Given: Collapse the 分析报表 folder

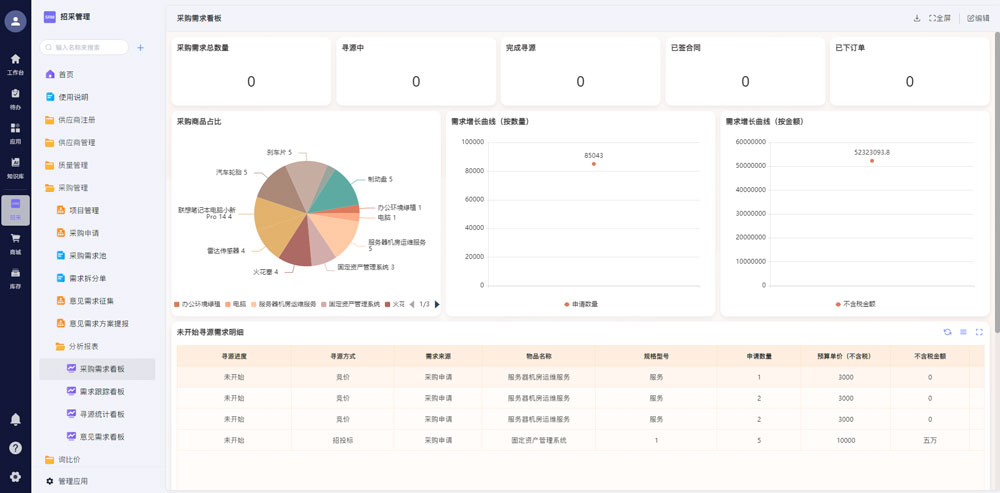Looking at the screenshot, I should coord(83,346).
